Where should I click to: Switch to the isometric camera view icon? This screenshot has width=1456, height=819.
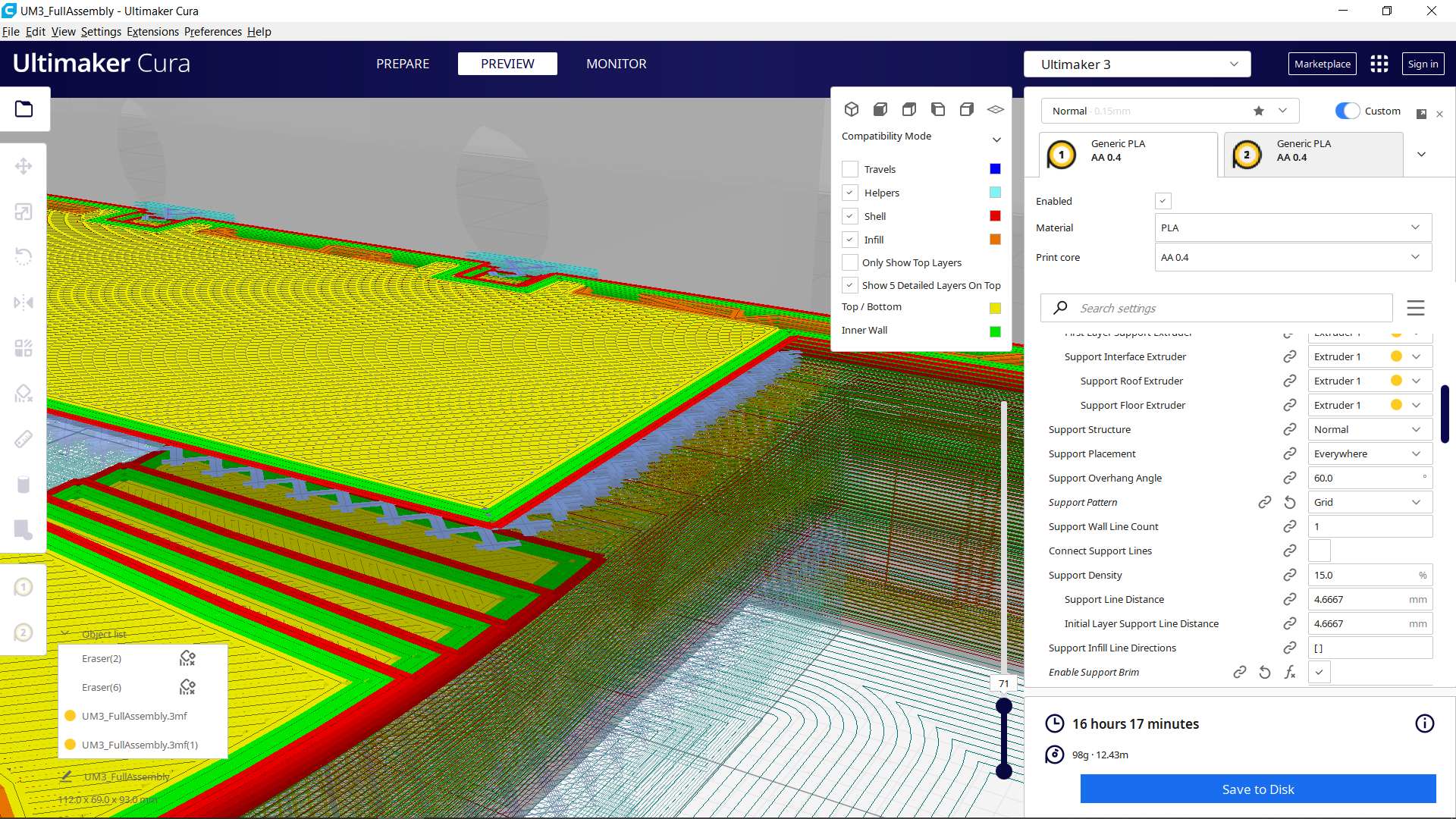[852, 108]
